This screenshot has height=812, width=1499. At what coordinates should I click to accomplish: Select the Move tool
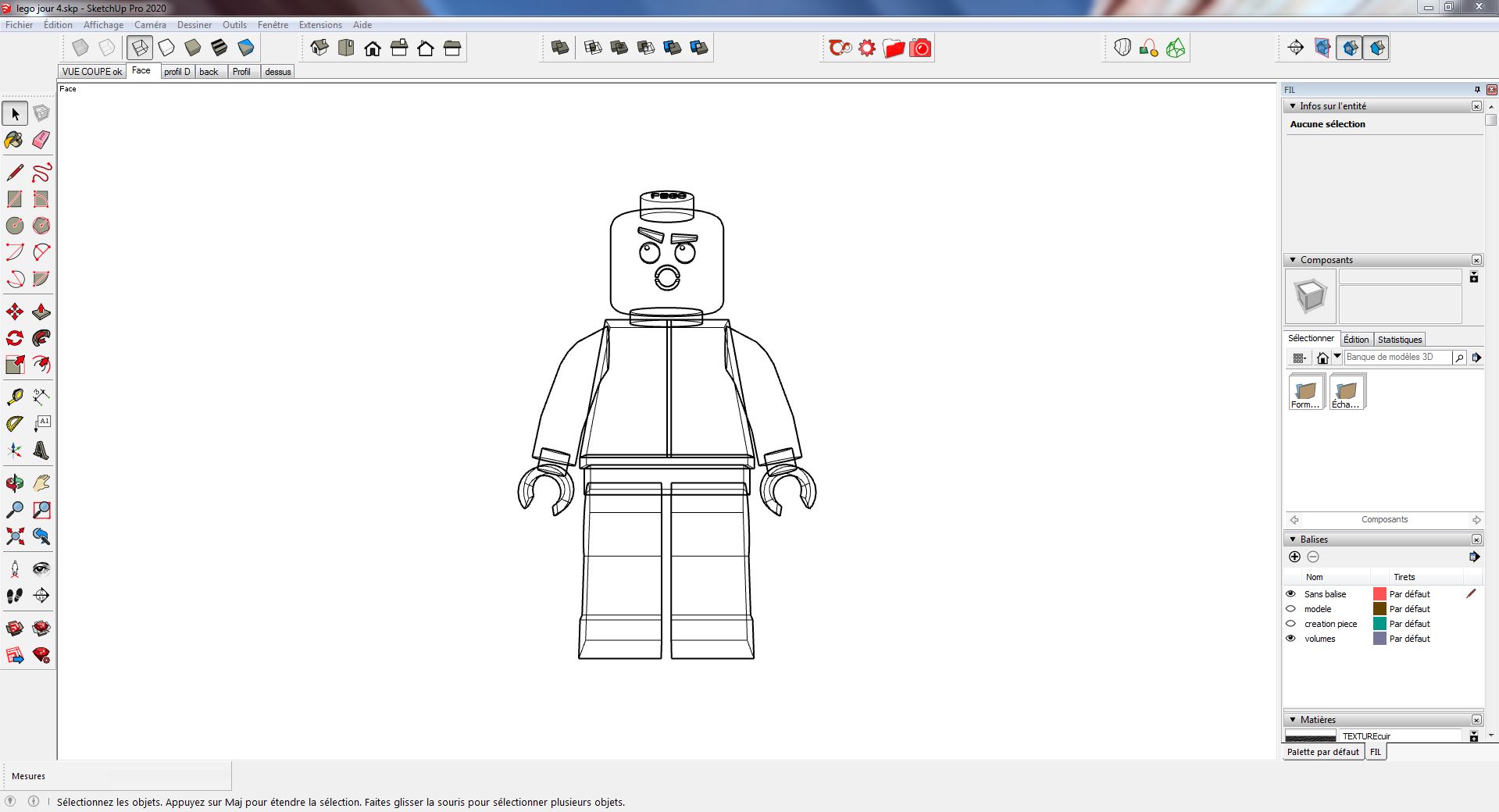coord(15,312)
